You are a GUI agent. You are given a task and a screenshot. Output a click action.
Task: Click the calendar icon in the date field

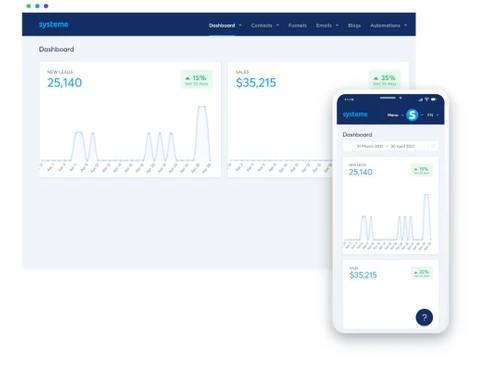pyautogui.click(x=433, y=146)
